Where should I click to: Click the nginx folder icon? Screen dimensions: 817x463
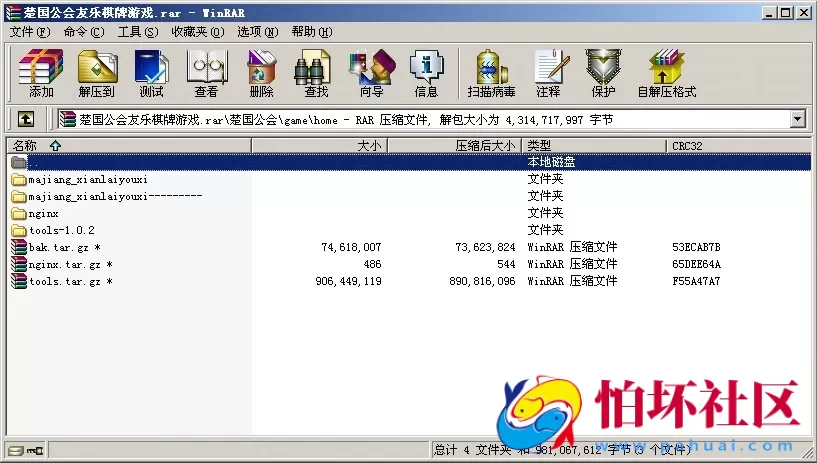(x=19, y=214)
